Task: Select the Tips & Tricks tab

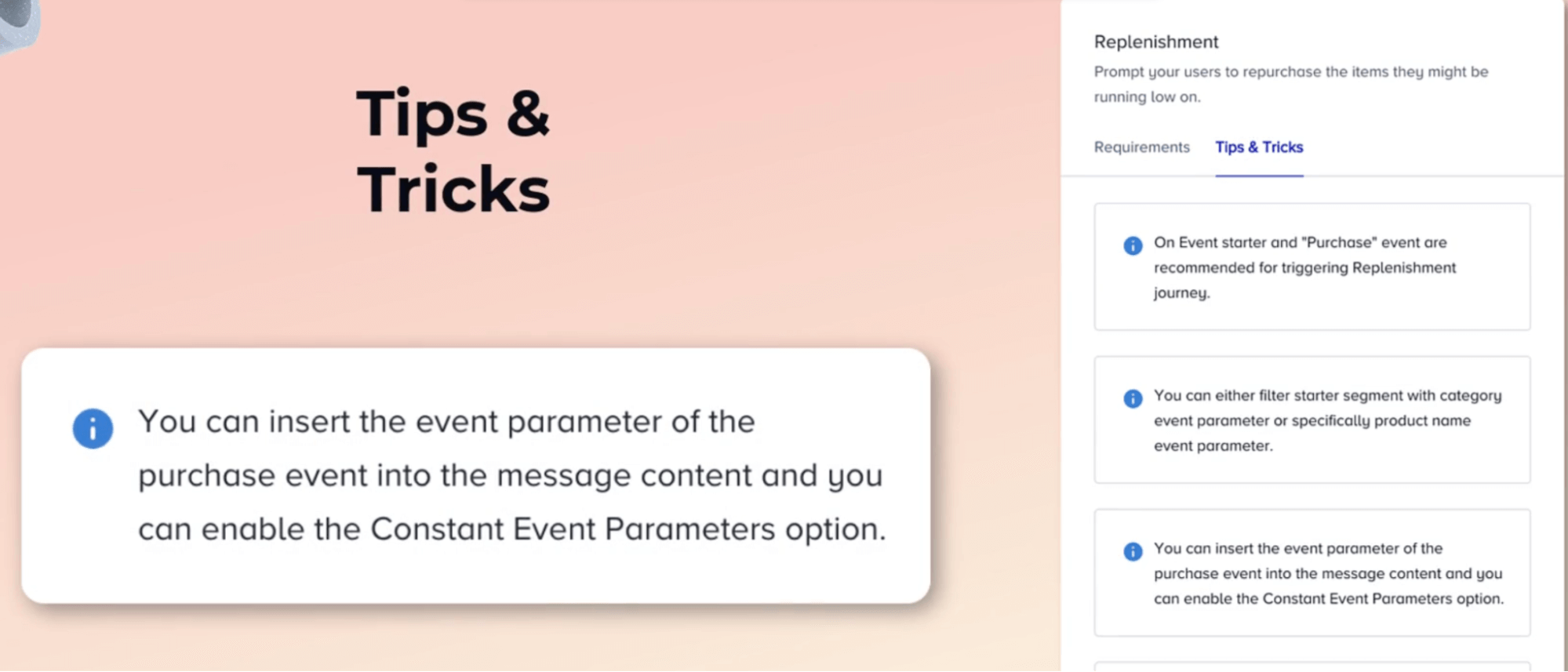Action: pos(1259,147)
